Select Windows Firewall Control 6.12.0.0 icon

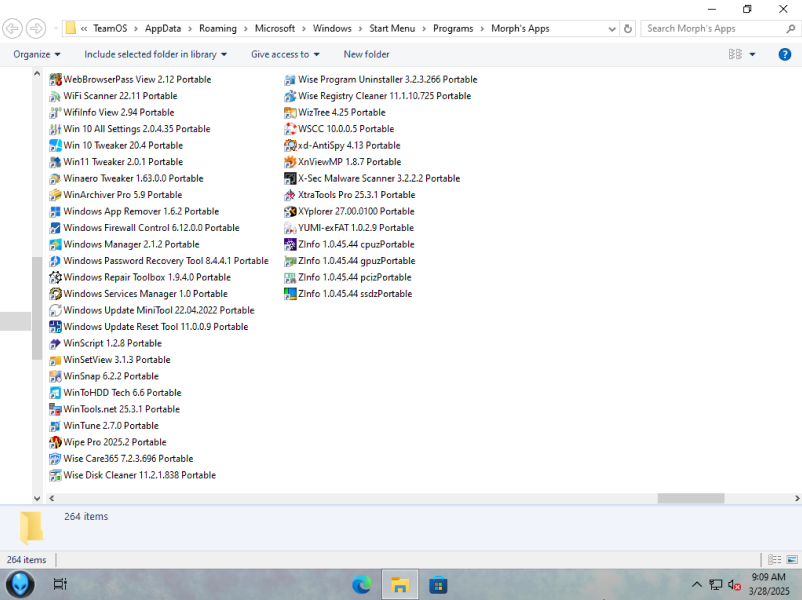55,228
